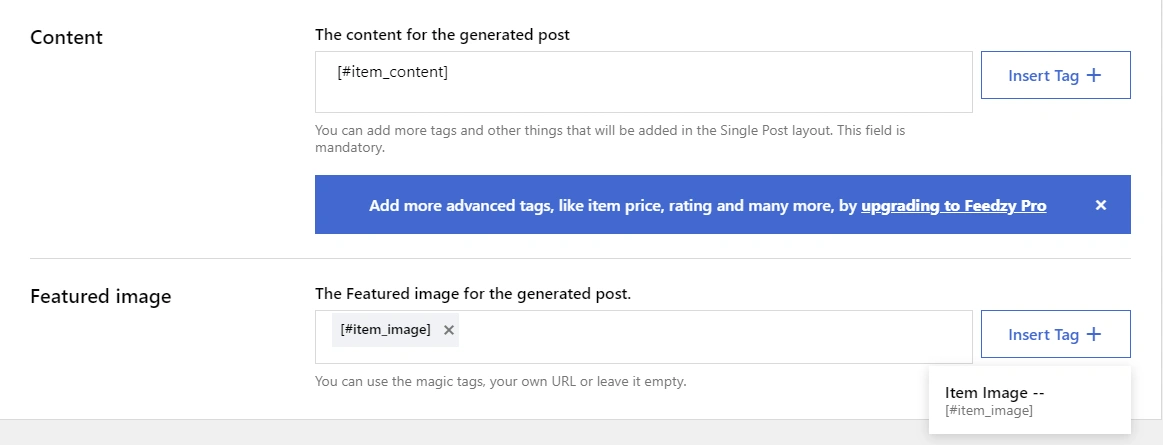
Task: Open the "upgrading to Feedzy Pro" link
Action: 953,206
